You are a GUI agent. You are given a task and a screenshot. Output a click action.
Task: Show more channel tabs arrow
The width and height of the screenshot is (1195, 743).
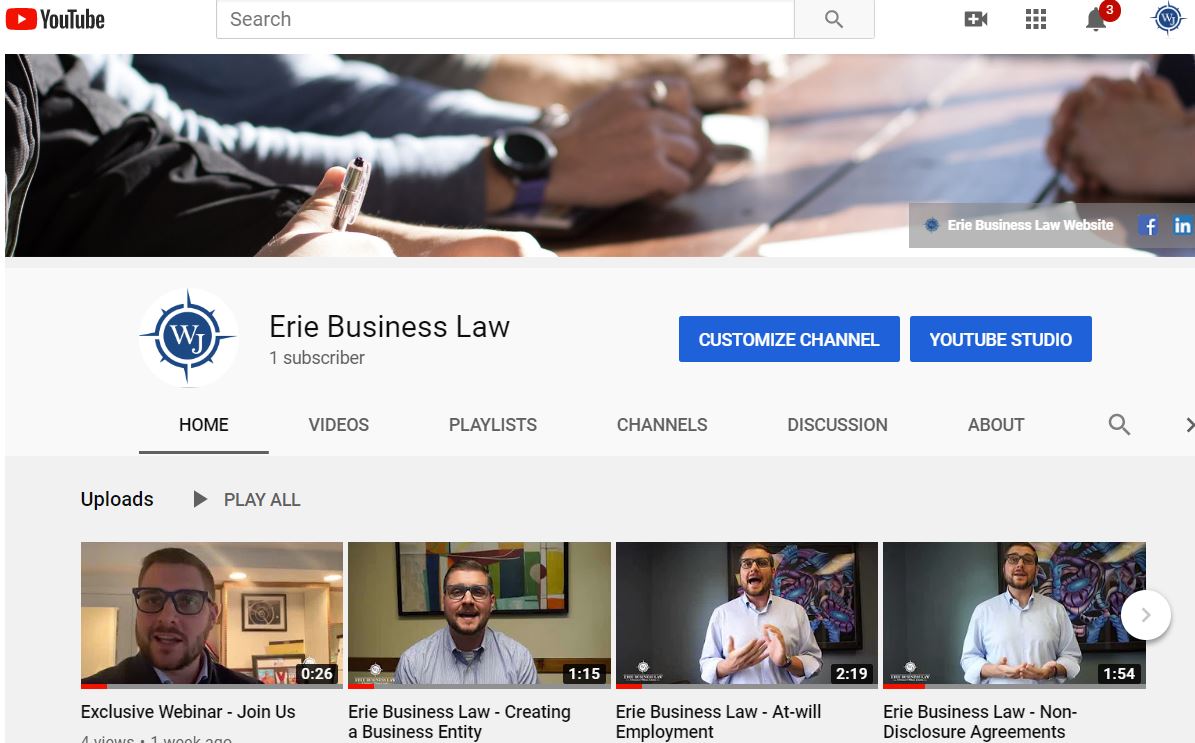tap(1189, 424)
